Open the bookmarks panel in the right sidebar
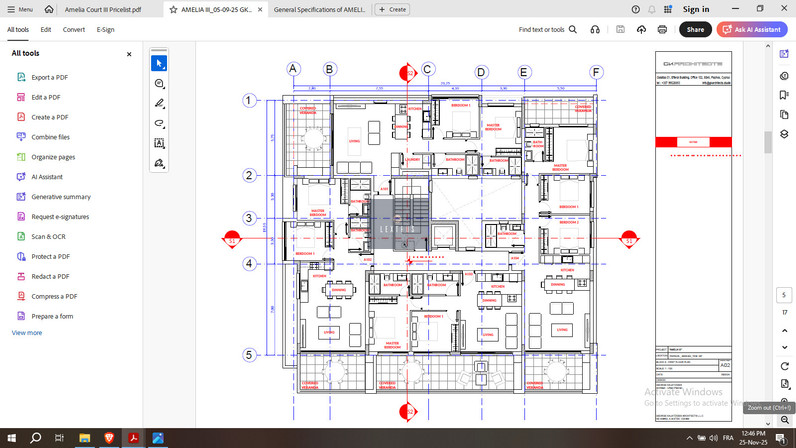796x448 pixels. coord(783,95)
